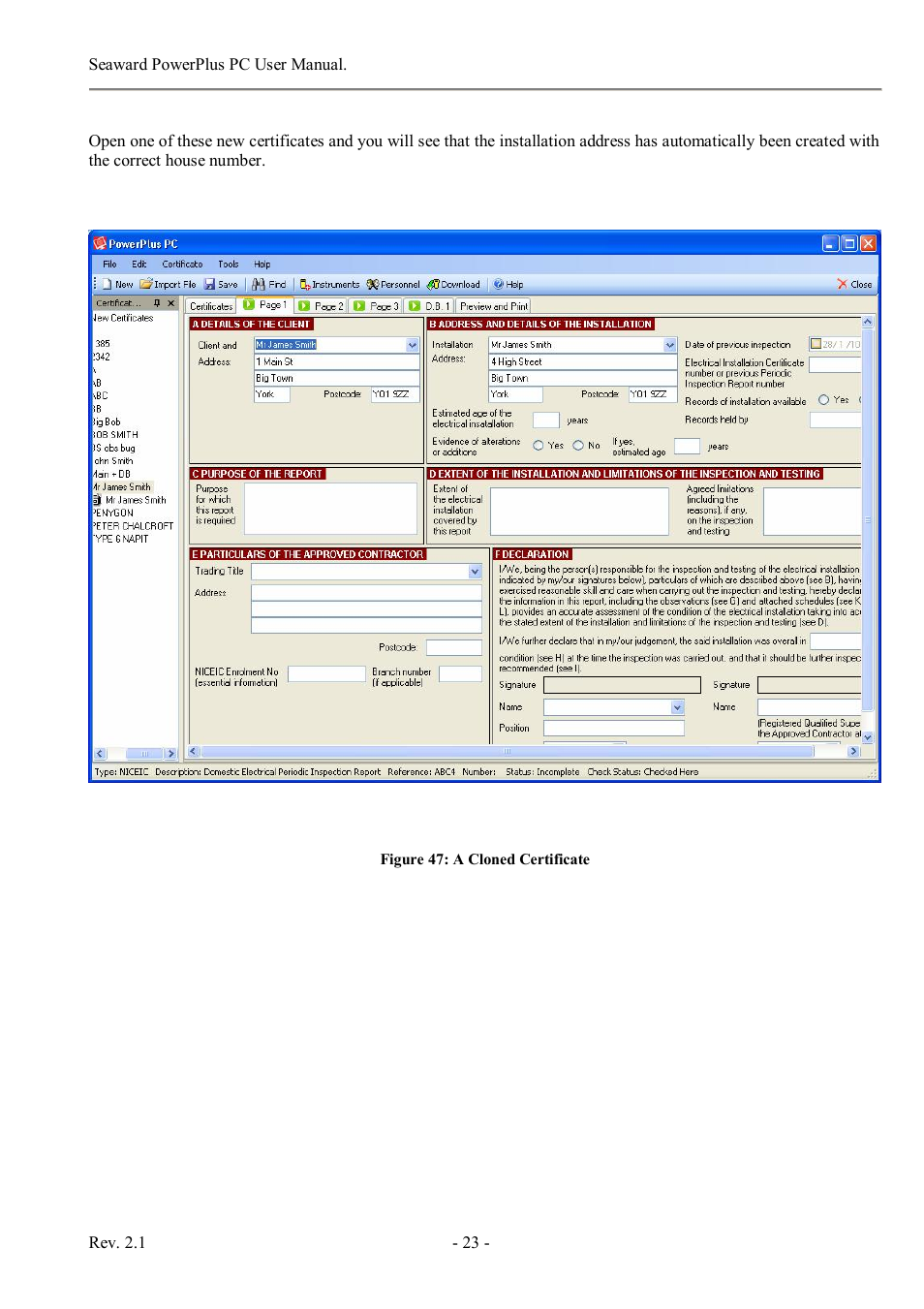
Task: Click the form's vertical scrollbar up arrow
Action: point(868,322)
